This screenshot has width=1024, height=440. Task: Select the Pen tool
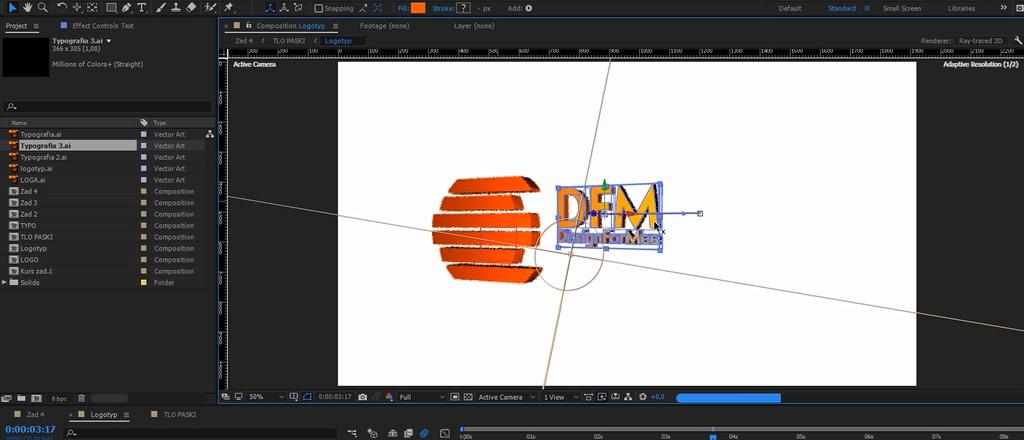pos(126,8)
